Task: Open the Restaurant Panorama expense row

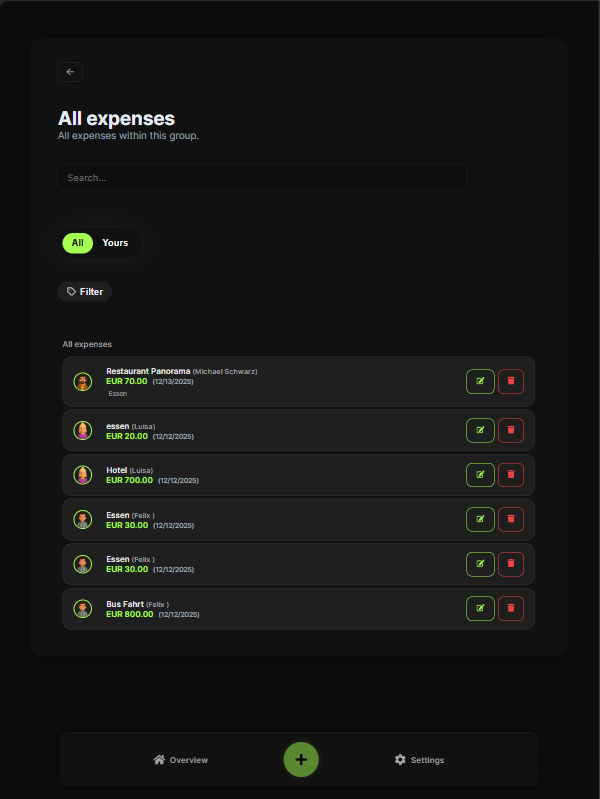Action: tap(300, 382)
